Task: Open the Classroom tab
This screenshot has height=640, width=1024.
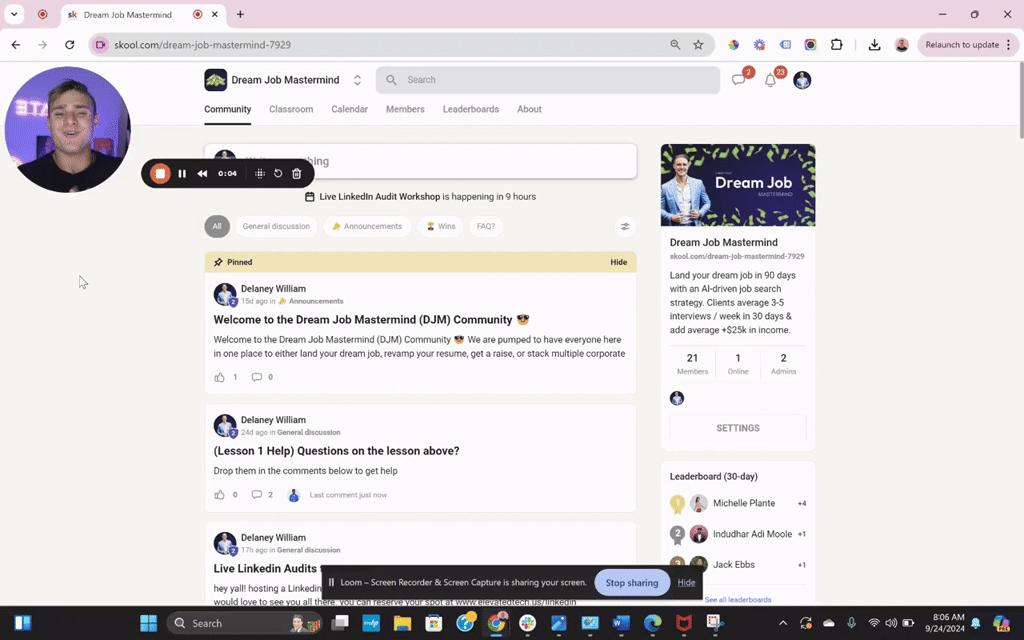Action: 291,109
